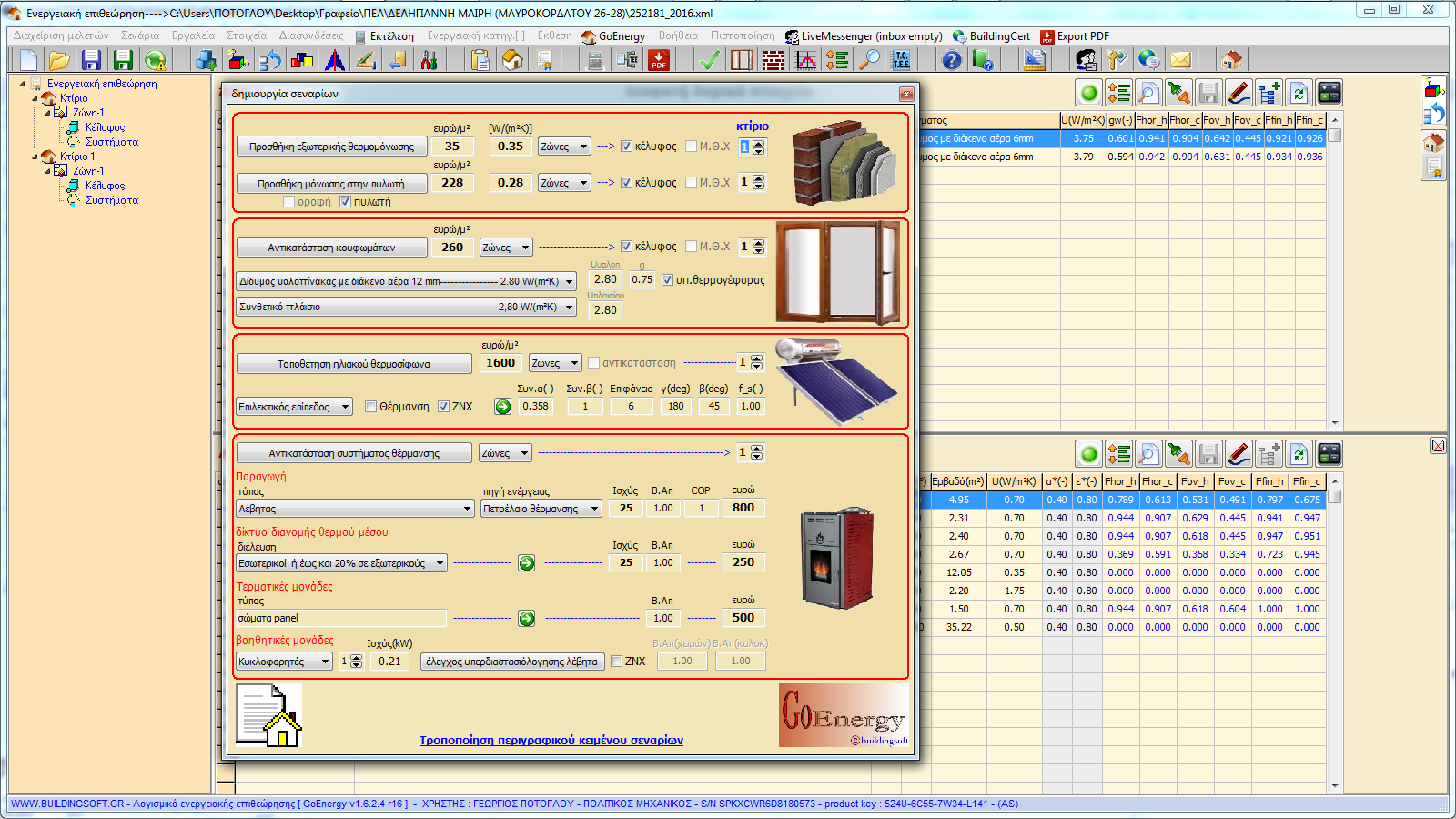Click the plug and funnel icon in the lower grid toolbar
Screen dimensions: 1456x819
click(1178, 454)
